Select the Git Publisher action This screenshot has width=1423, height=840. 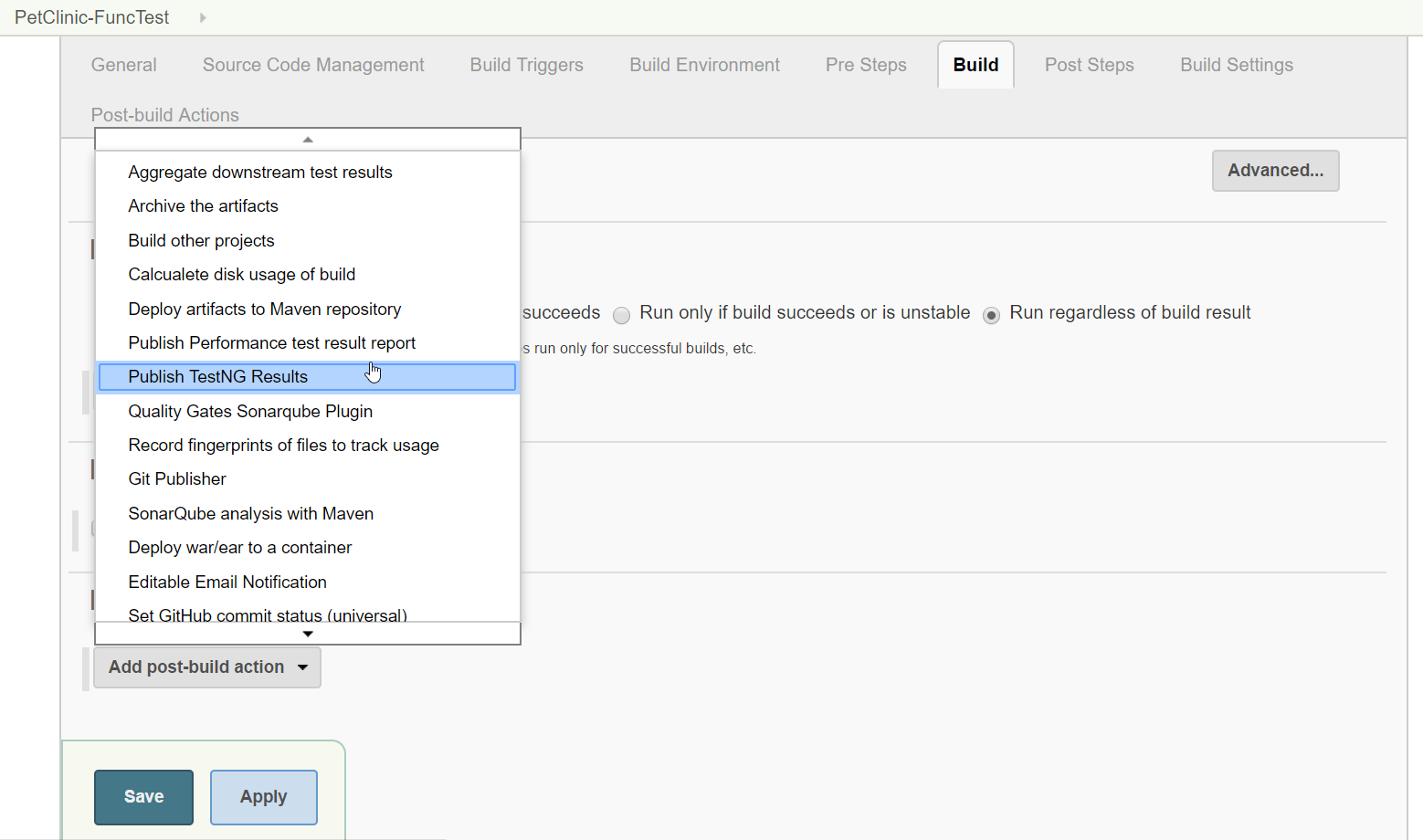pos(308,479)
